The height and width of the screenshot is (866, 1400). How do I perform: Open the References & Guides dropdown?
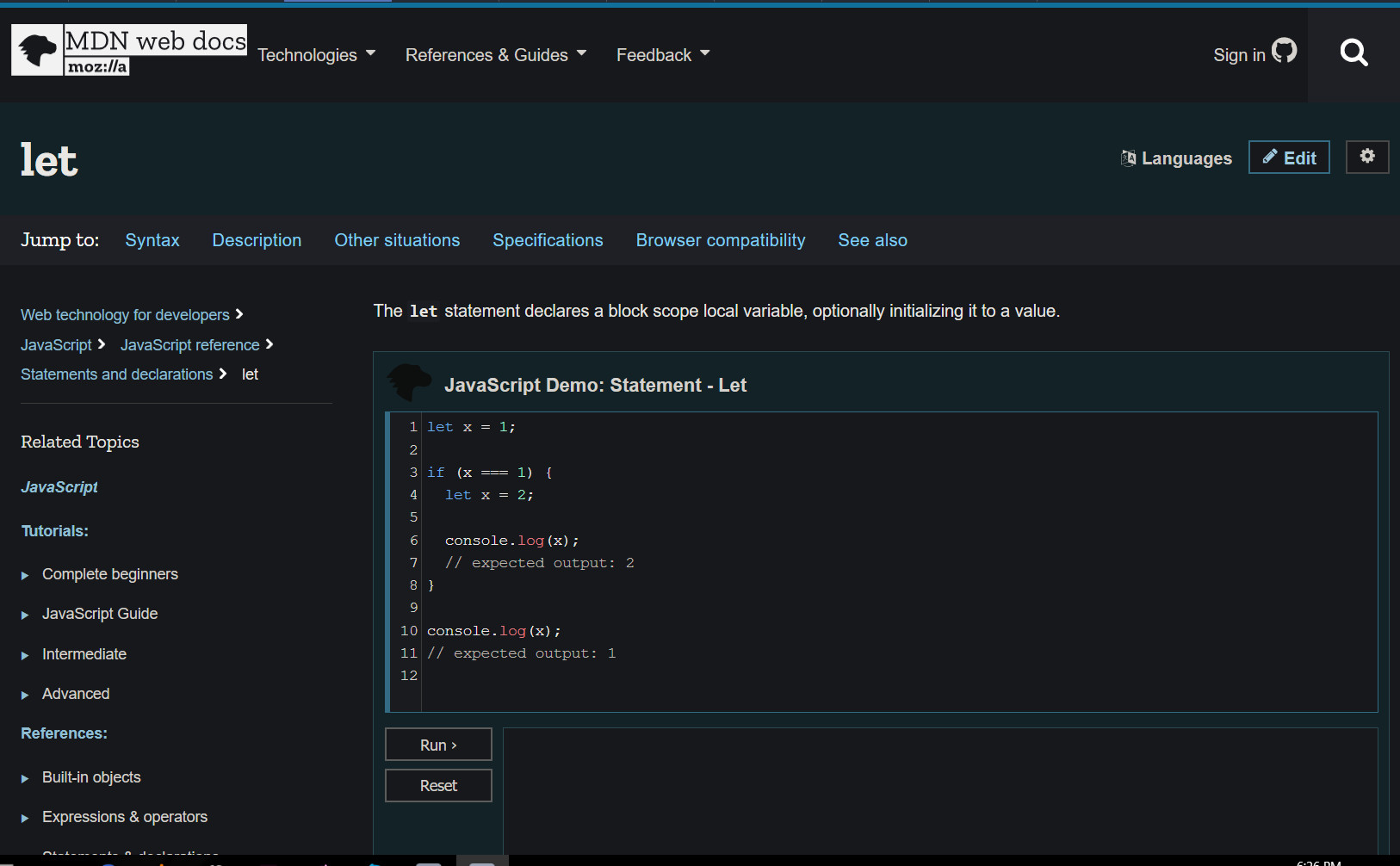click(496, 55)
